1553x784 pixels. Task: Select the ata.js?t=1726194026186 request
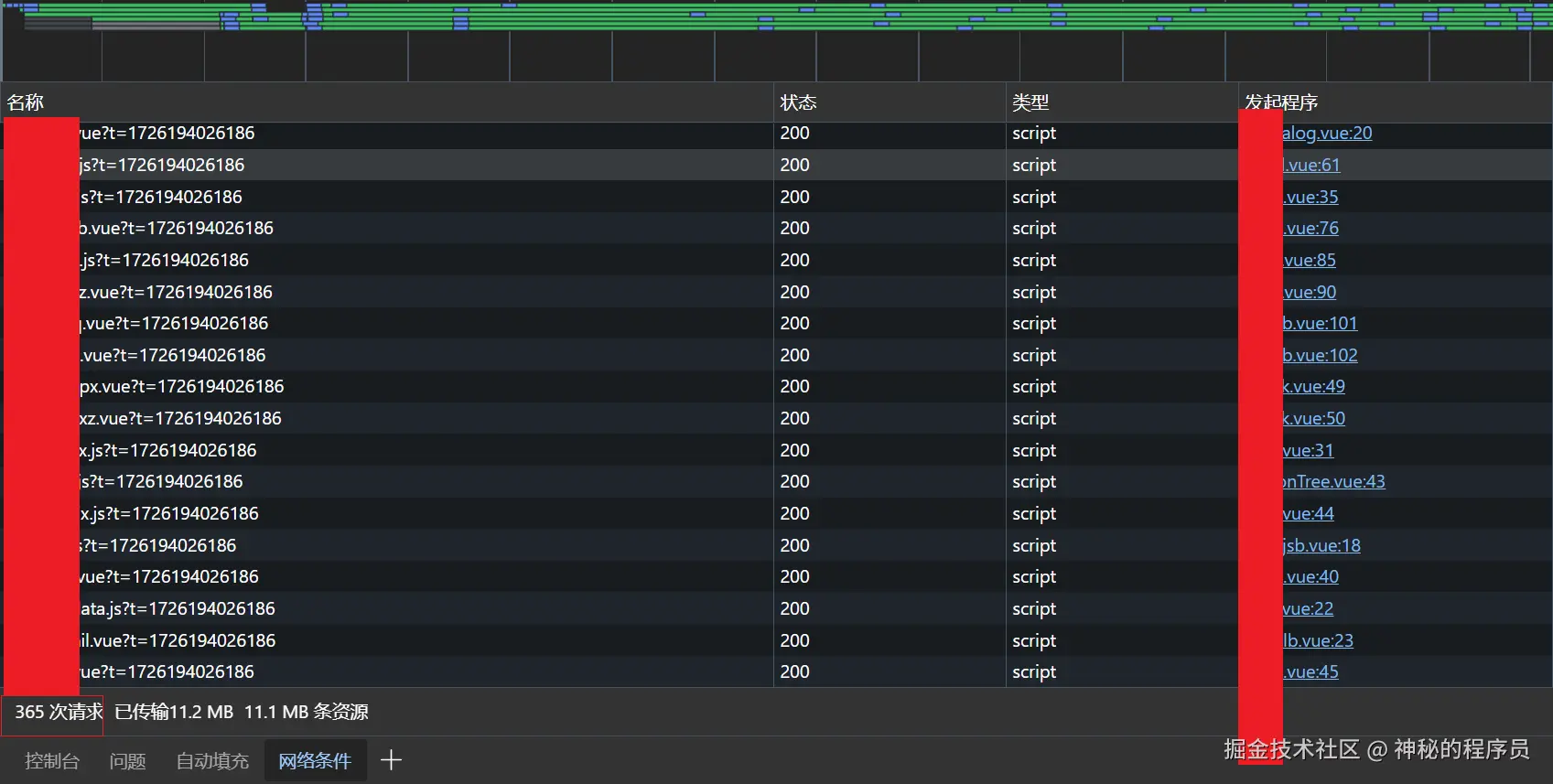point(178,609)
